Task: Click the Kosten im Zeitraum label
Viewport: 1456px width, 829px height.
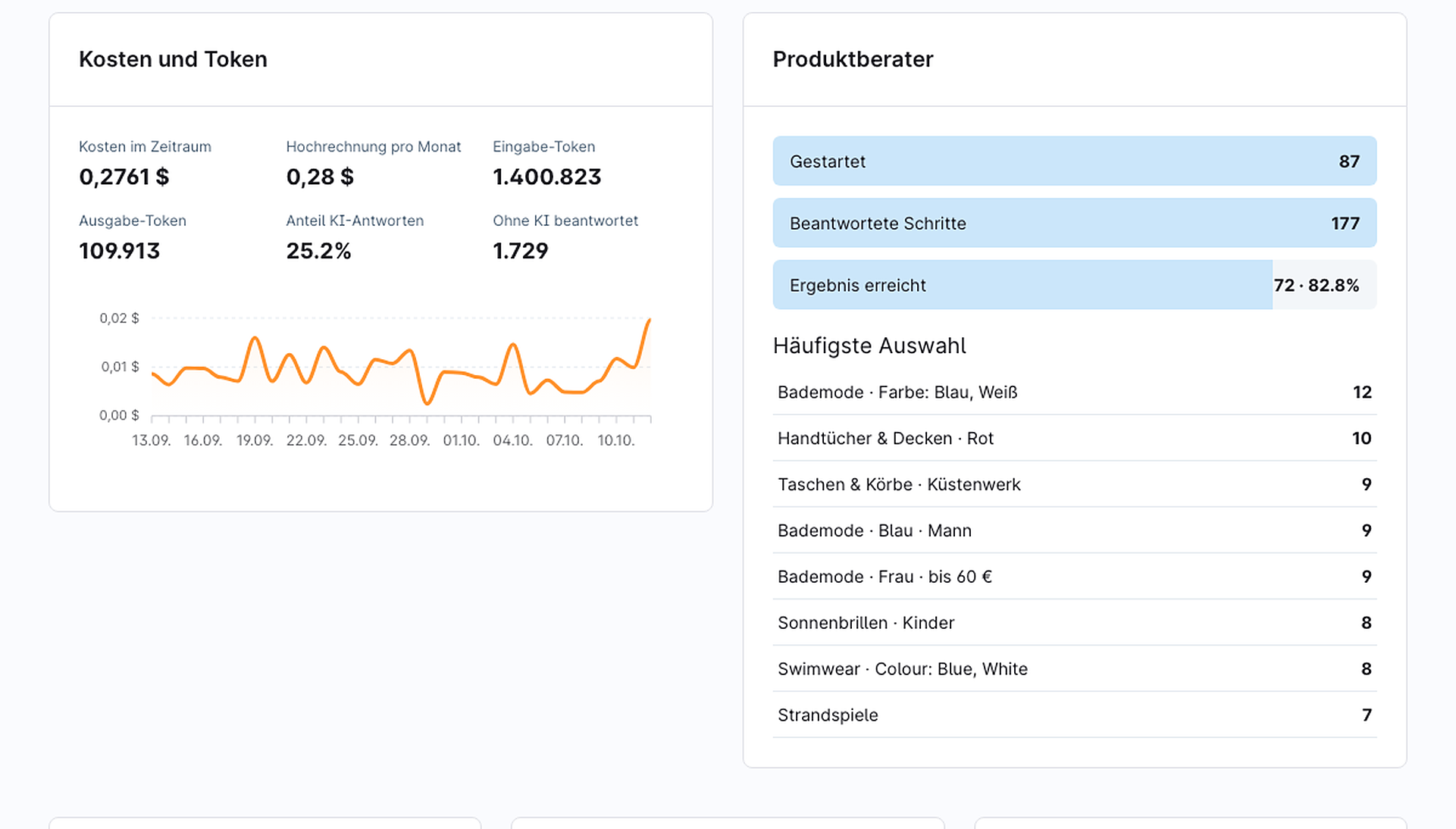Action: click(145, 147)
